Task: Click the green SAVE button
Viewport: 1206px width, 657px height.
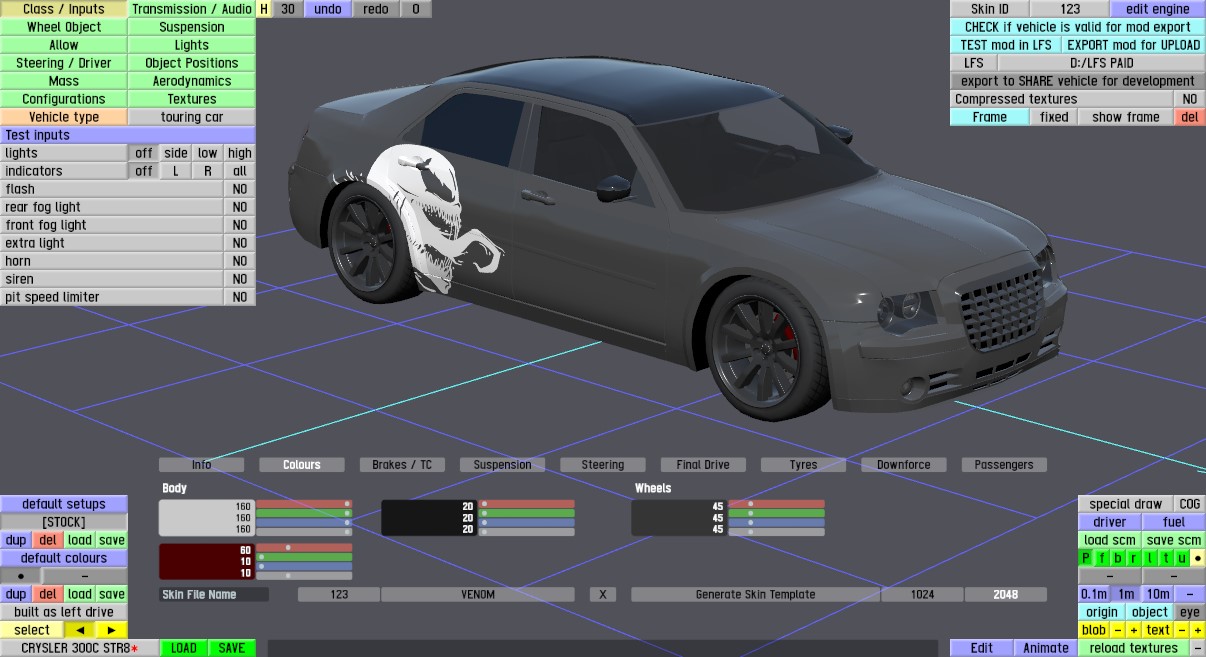Action: point(232,648)
